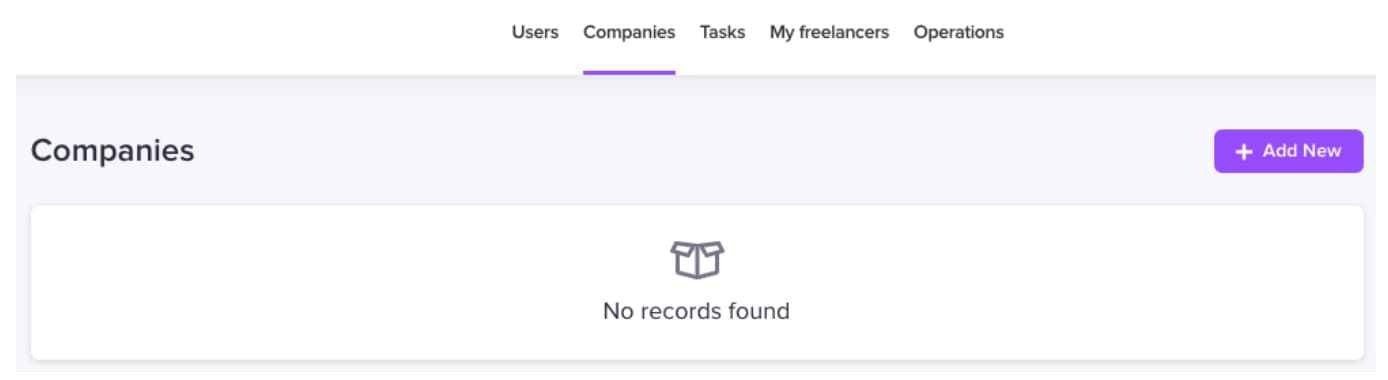Click the empty open box icon
The width and height of the screenshot is (1388, 380).
click(x=696, y=260)
